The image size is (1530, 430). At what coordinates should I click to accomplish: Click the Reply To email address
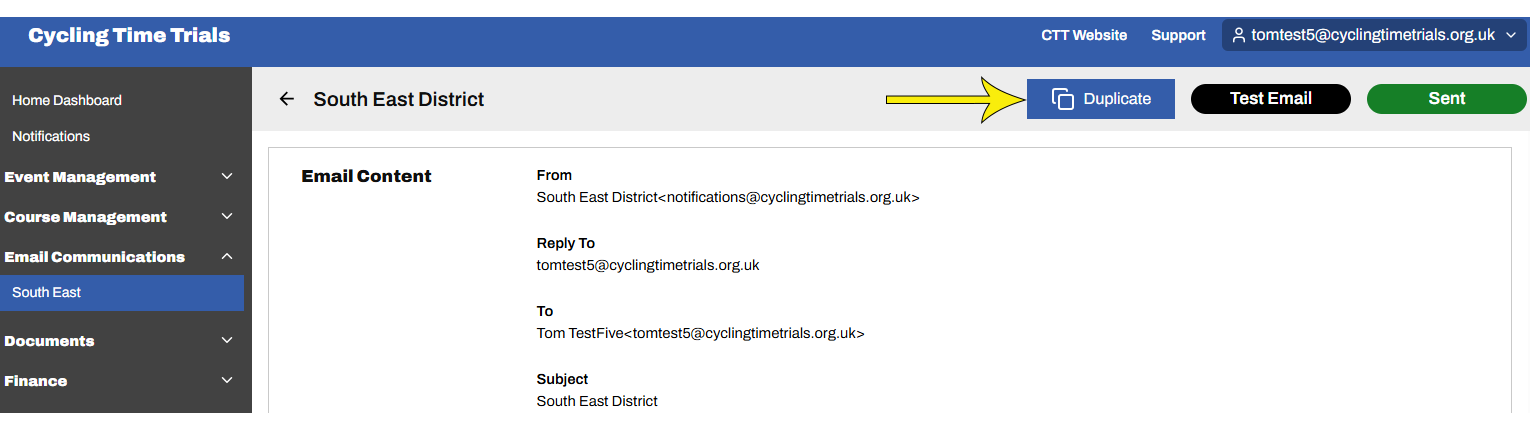[648, 265]
